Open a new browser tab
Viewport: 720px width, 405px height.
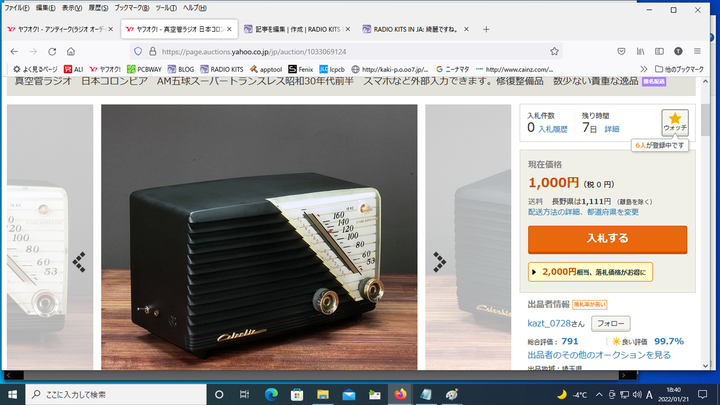tap(486, 29)
